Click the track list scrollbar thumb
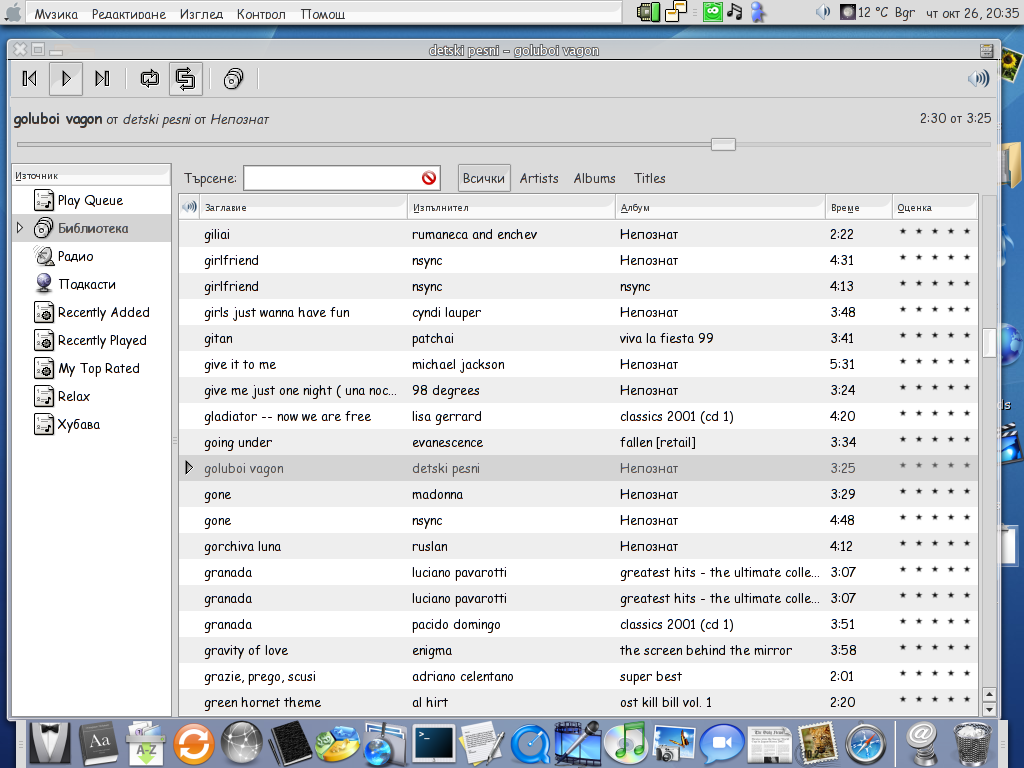Viewport: 1024px width, 768px height. point(989,342)
